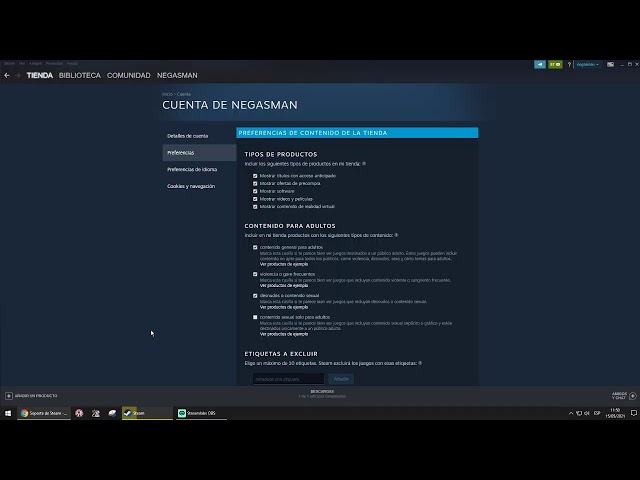Go forward with the forward arrow

point(18,76)
